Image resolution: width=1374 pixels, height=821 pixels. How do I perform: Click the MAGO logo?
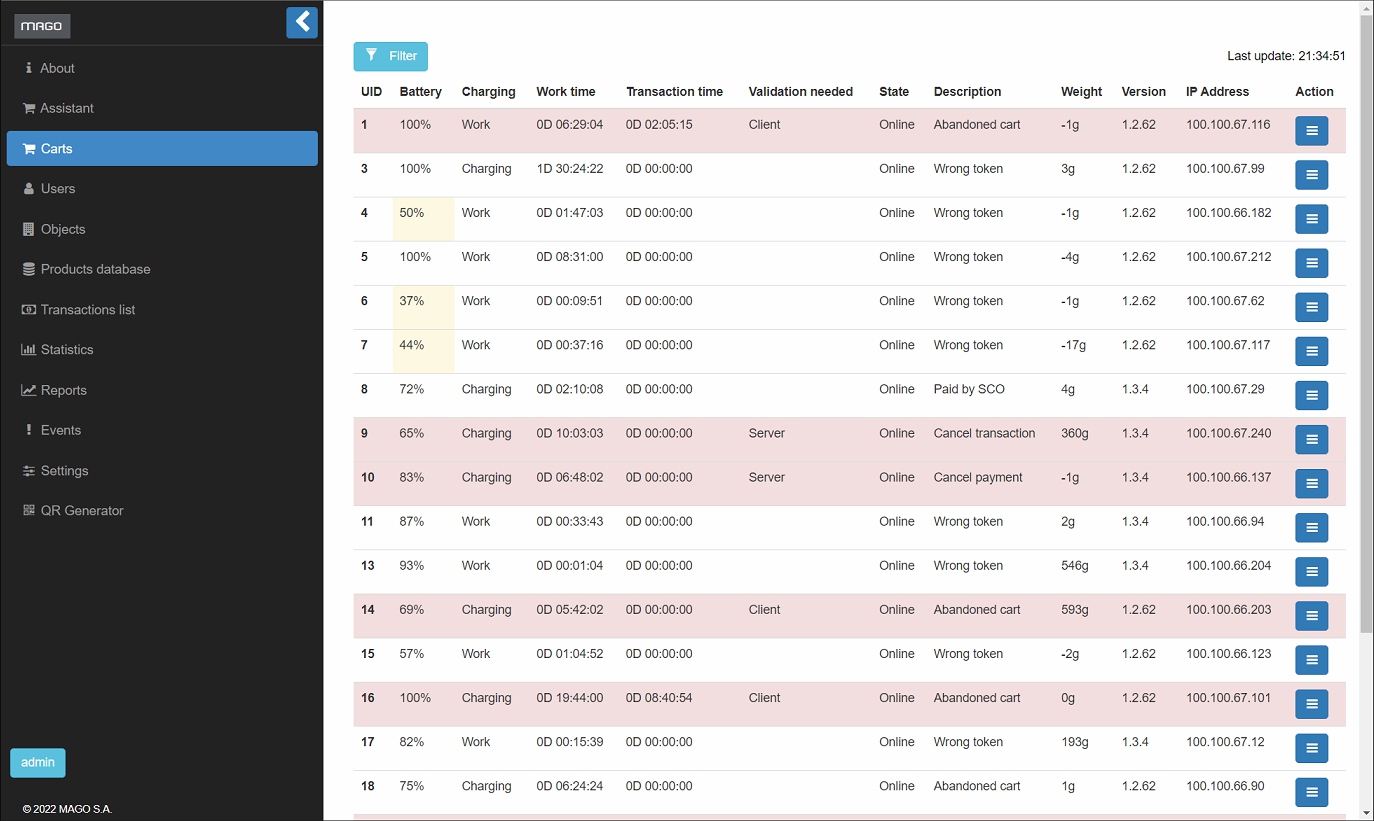[42, 27]
